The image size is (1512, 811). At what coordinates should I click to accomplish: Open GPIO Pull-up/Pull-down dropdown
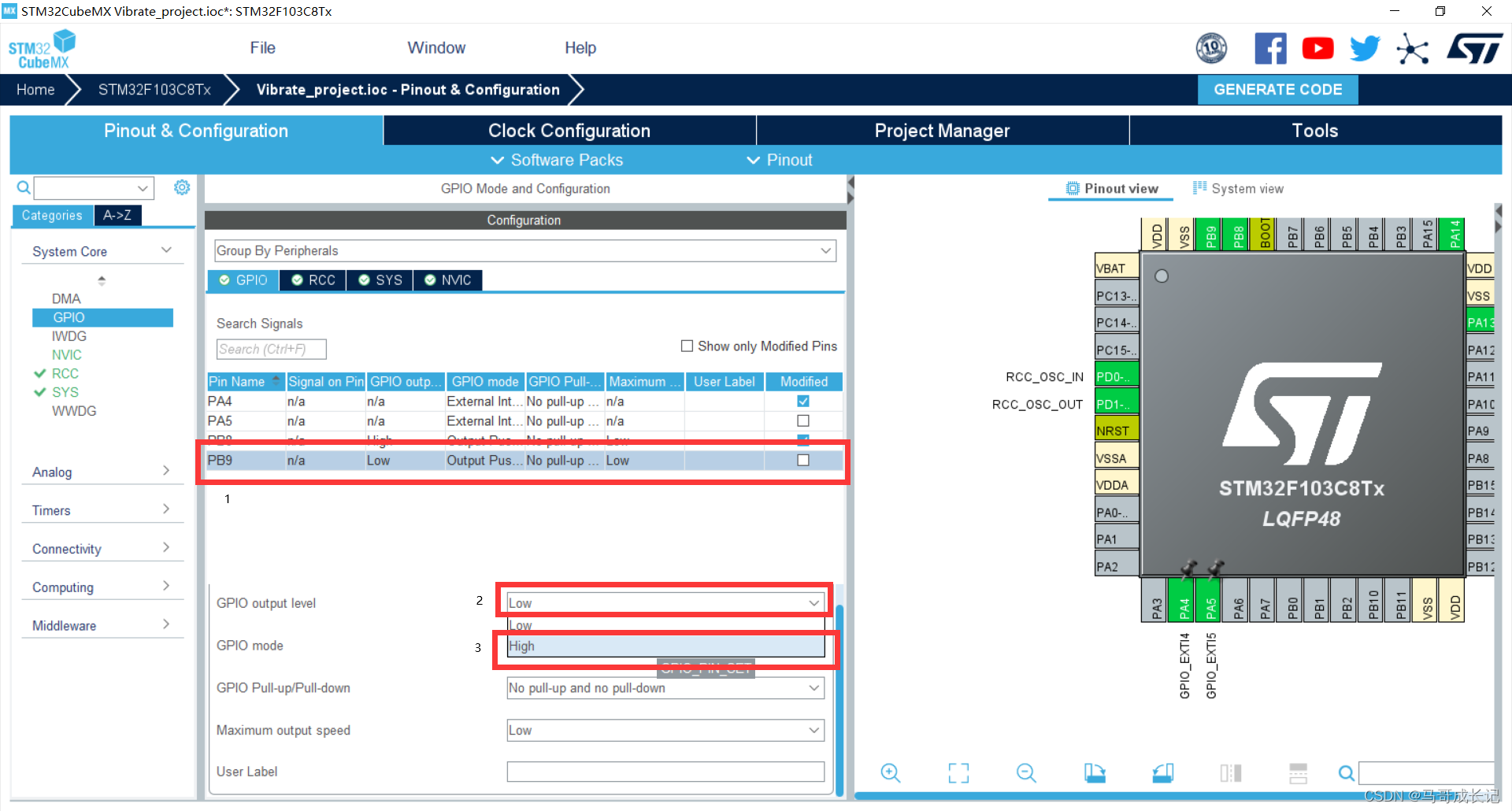tap(665, 688)
